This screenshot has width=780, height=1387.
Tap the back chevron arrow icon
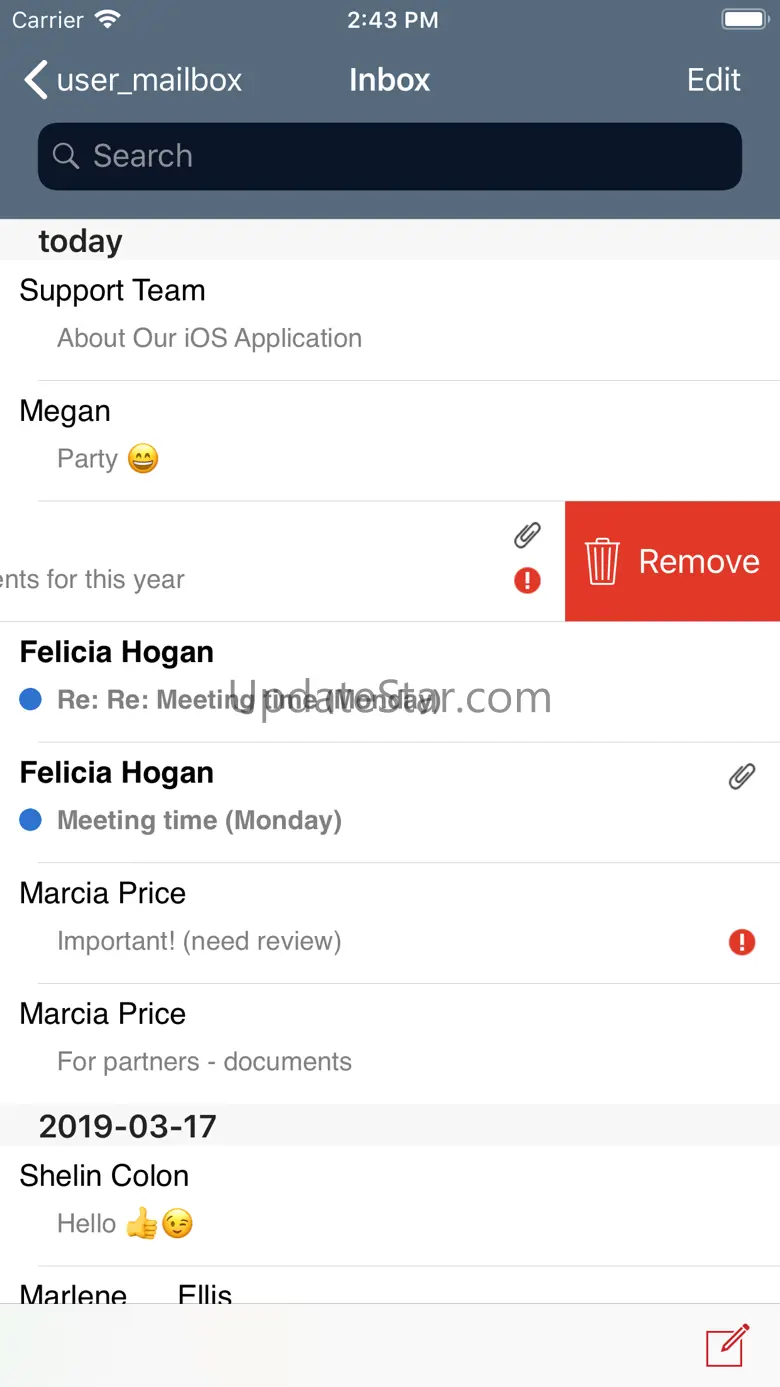(x=36, y=80)
